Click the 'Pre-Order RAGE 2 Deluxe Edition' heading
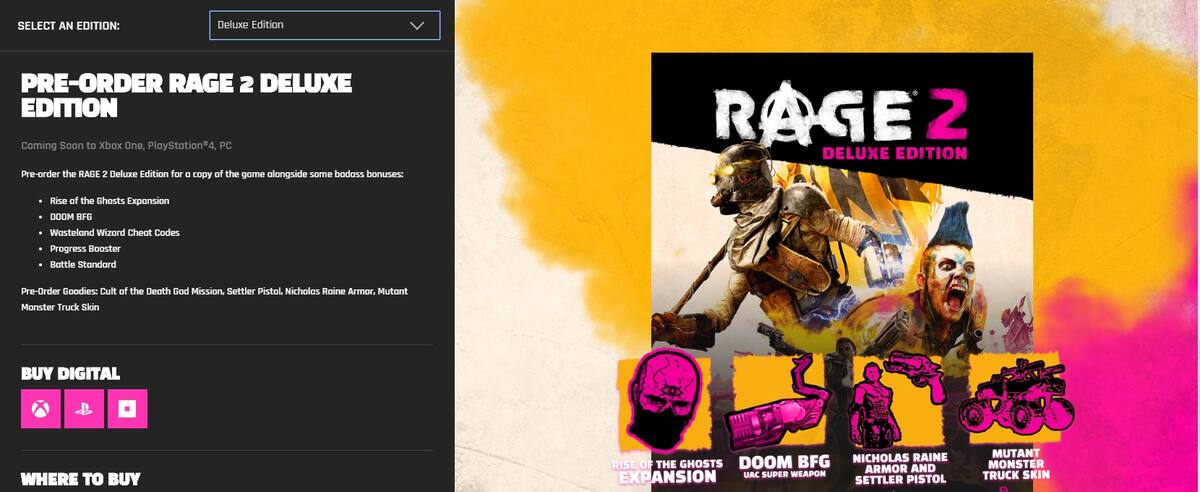 [186, 95]
